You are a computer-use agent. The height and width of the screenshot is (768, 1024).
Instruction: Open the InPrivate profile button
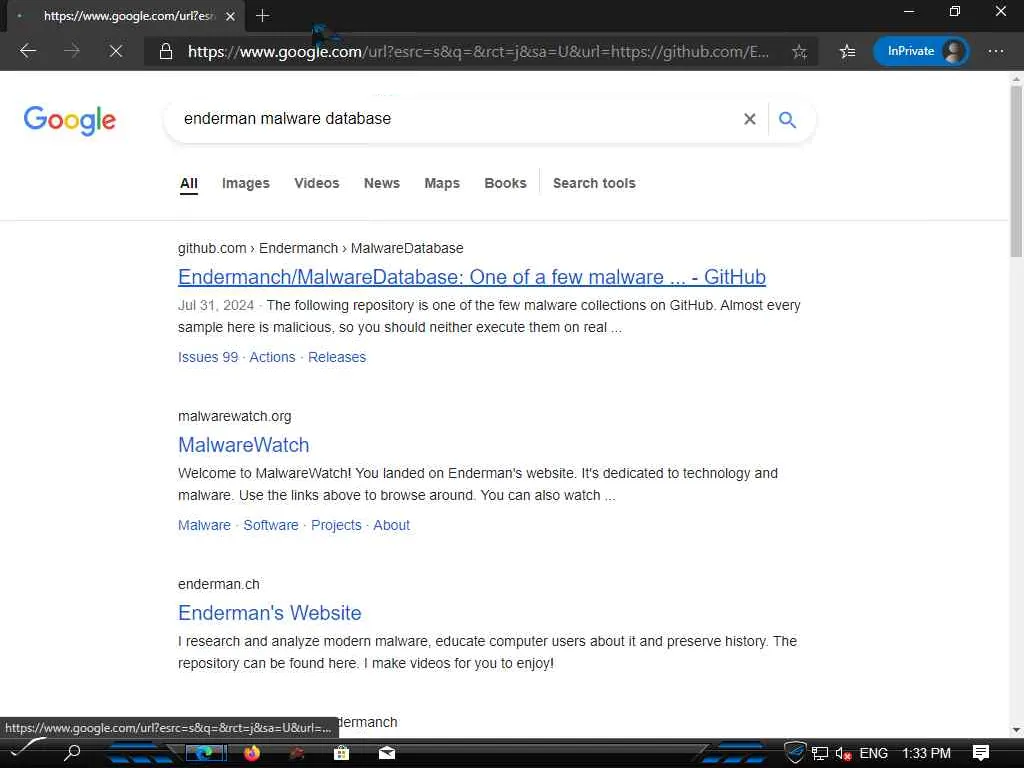pyautogui.click(x=921, y=51)
